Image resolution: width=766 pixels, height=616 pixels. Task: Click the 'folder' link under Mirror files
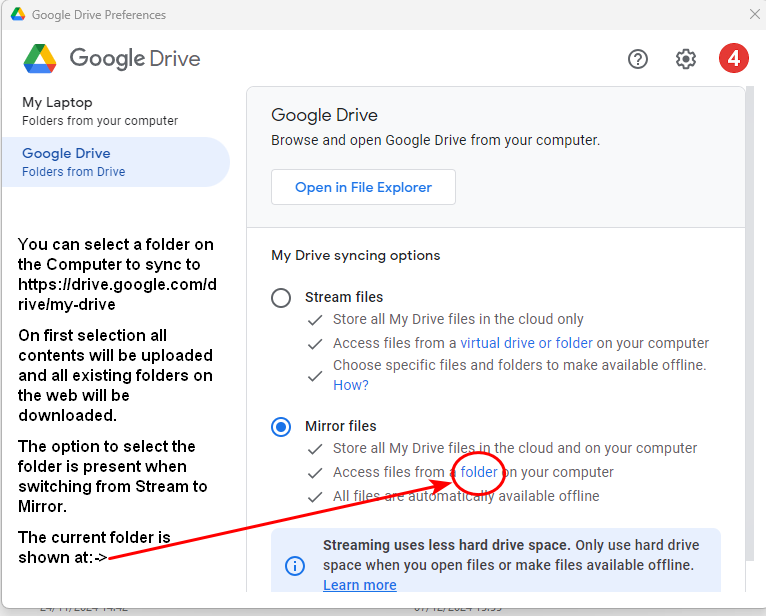tap(479, 472)
